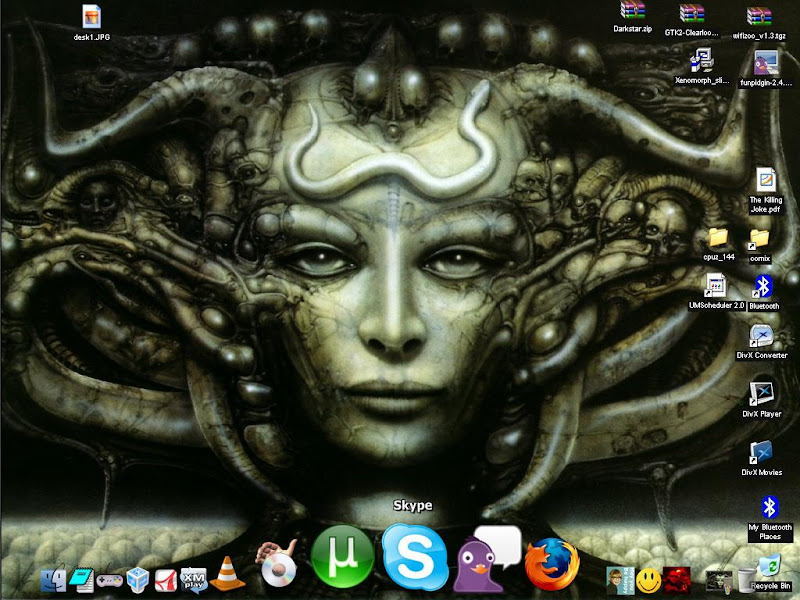
Task: Open the Recycle Bin desktop icon
Action: point(770,572)
